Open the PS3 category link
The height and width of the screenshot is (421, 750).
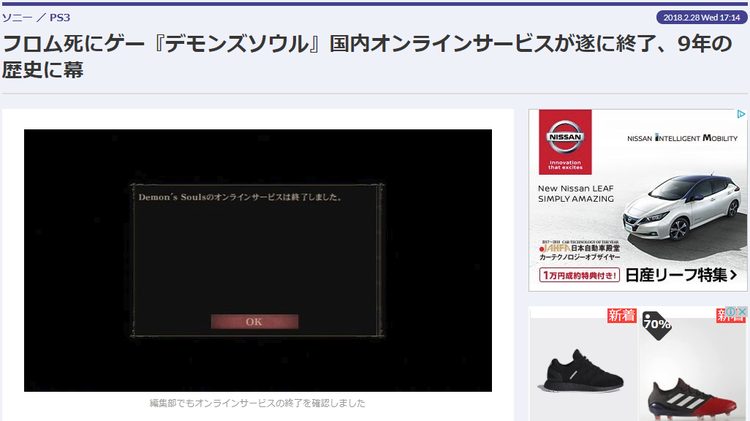pos(60,18)
